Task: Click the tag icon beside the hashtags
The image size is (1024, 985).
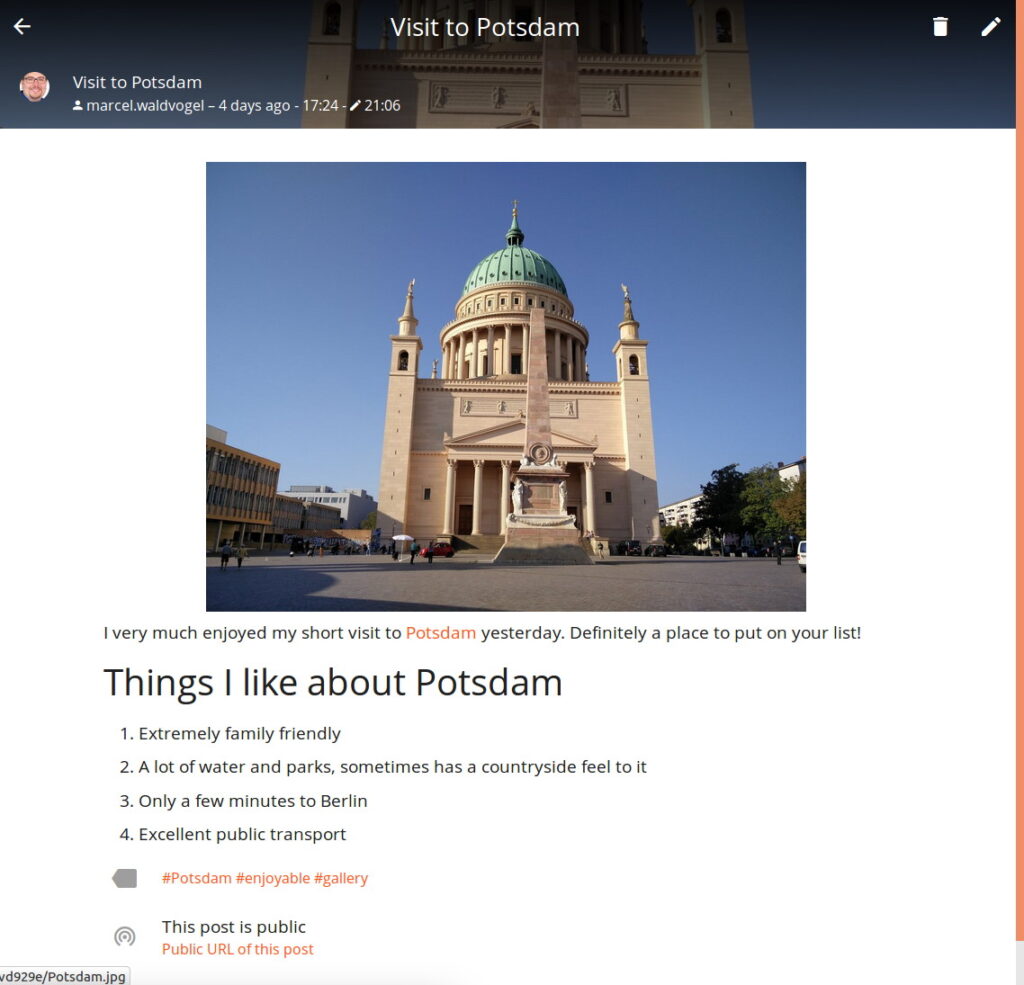Action: 125,879
